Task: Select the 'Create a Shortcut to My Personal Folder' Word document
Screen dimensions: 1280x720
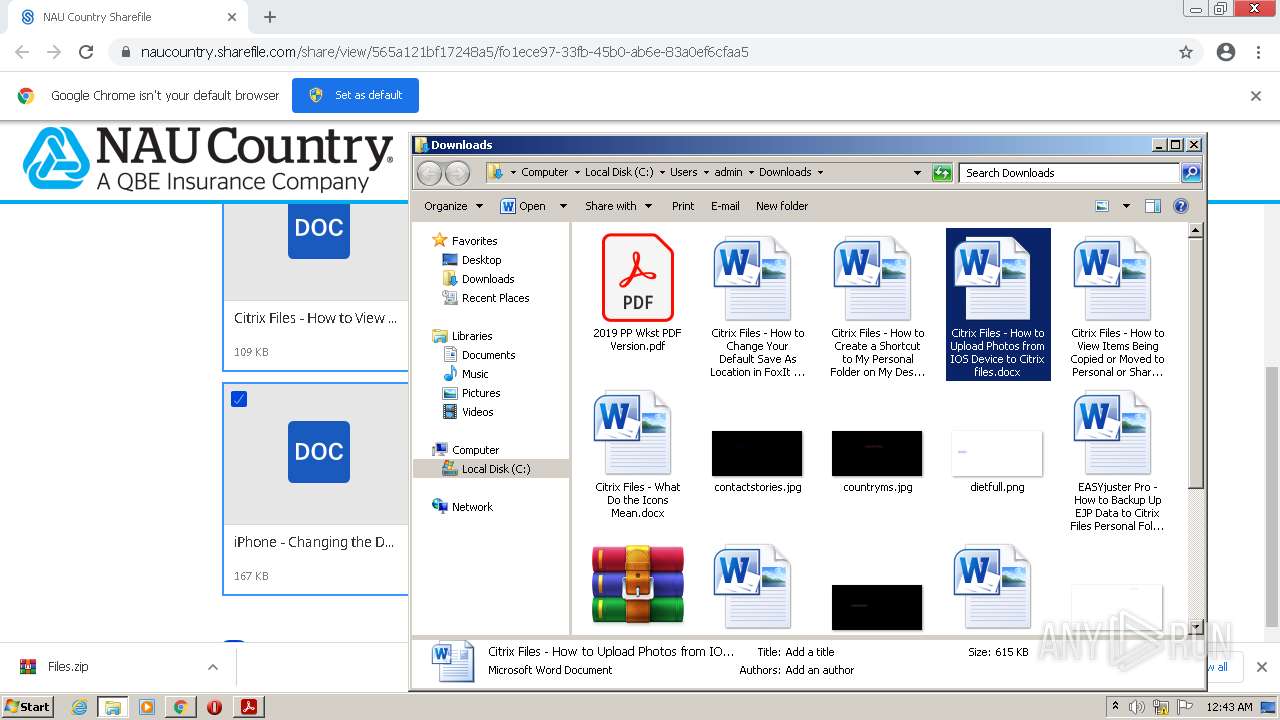Action: tap(877, 305)
